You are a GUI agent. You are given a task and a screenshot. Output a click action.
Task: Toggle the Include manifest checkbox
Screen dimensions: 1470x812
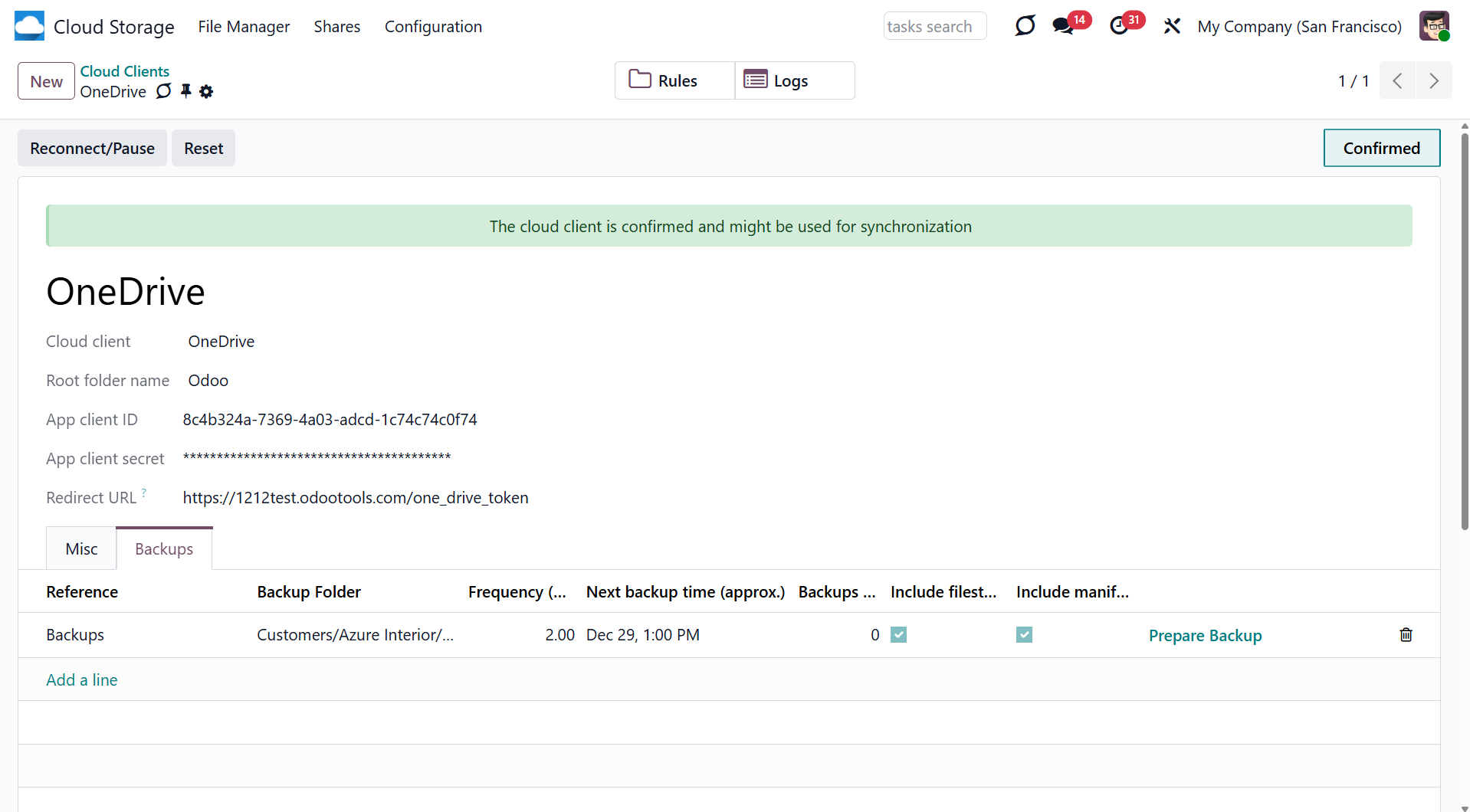[1024, 635]
